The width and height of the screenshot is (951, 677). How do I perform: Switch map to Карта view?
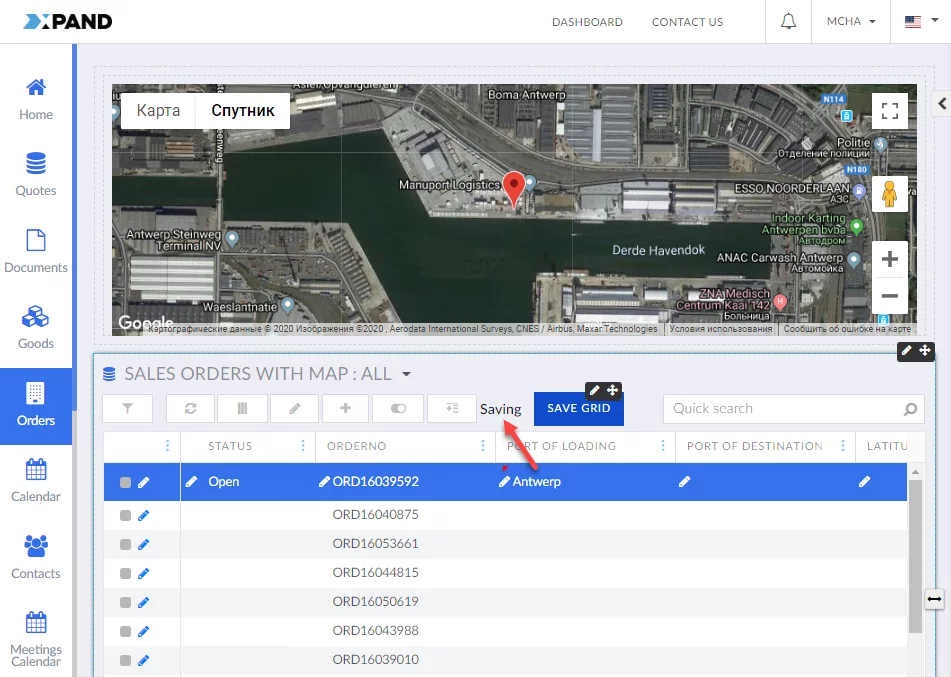point(158,111)
